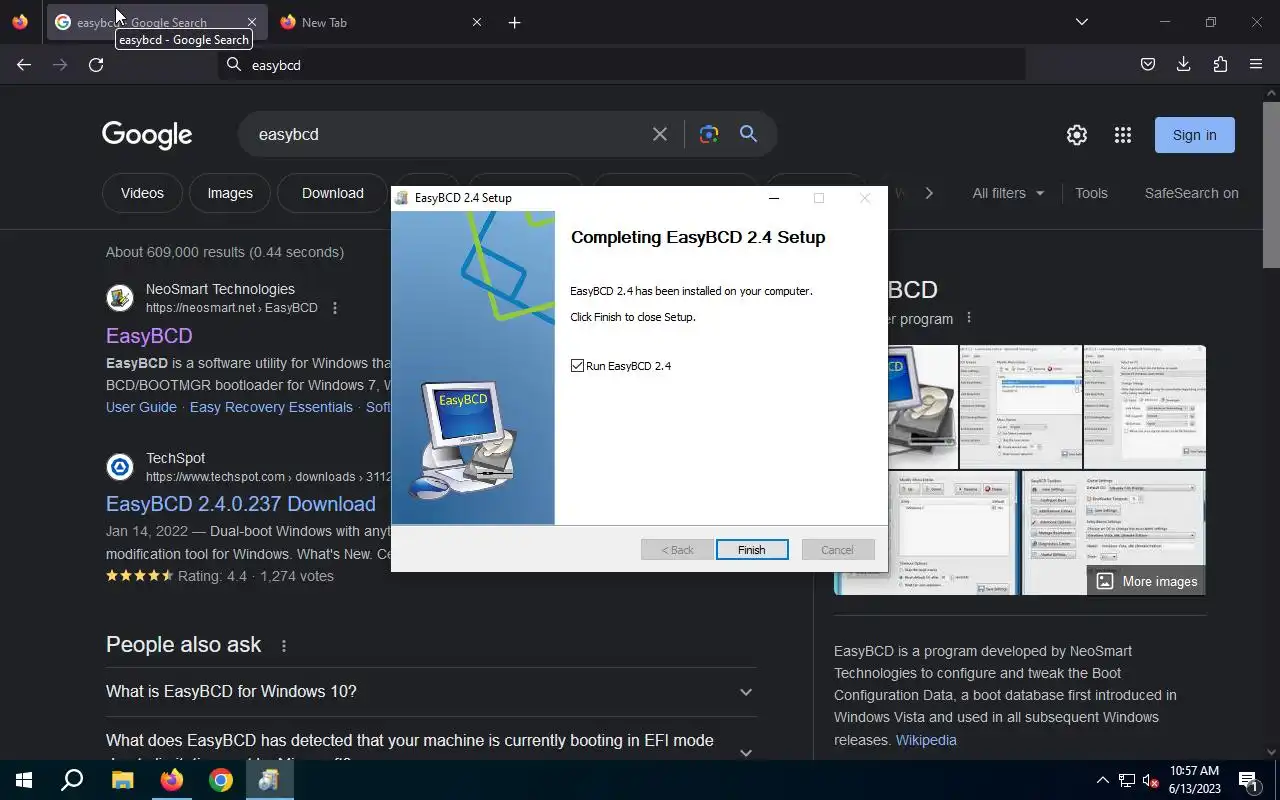Open Google apps grid

1123,135
